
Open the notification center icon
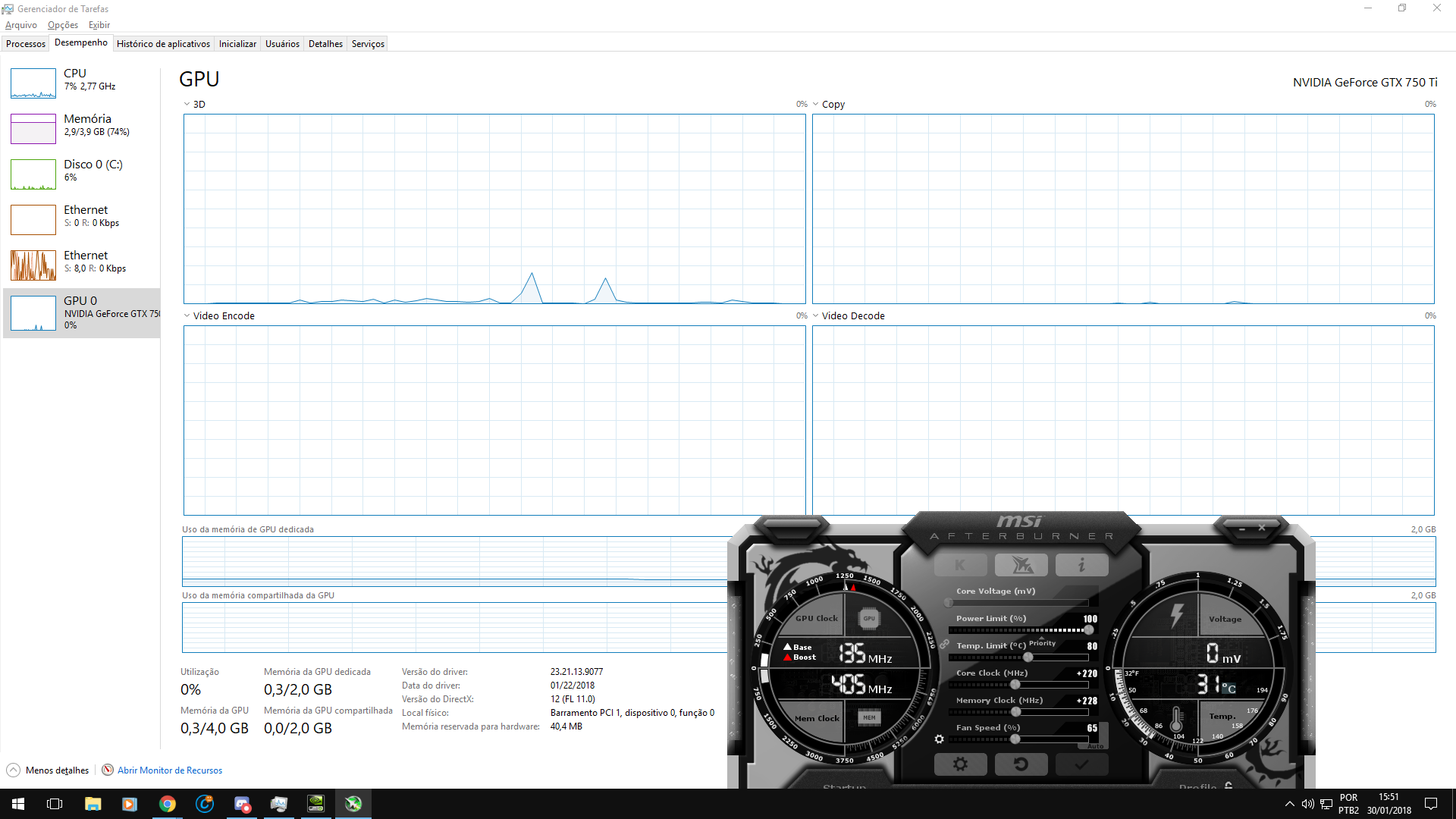[1431, 804]
